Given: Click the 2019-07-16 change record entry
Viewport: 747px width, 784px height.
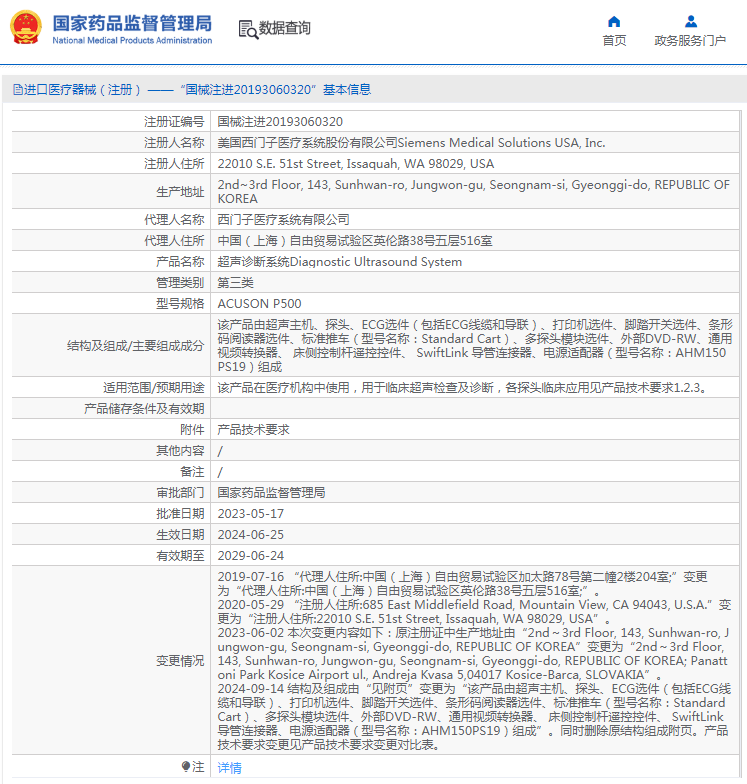Looking at the screenshot, I should (x=462, y=584).
